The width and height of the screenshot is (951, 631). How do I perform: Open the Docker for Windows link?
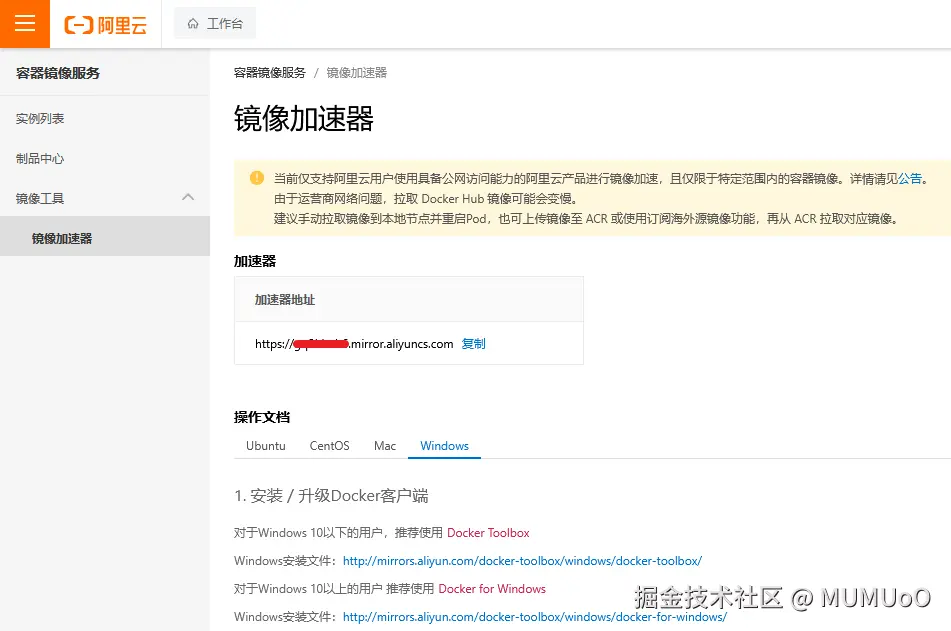pos(492,589)
